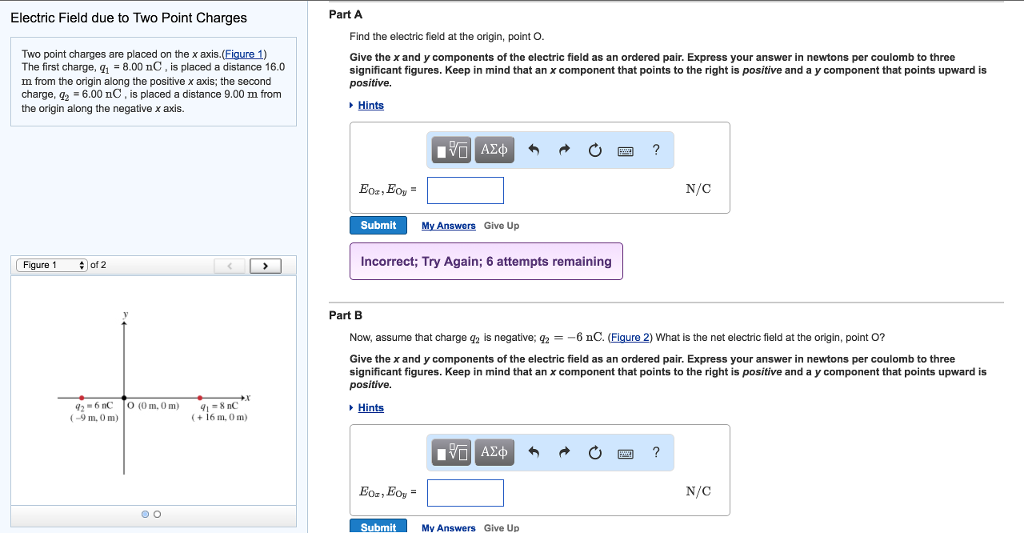1024x533 pixels.
Task: Redo edit in Part B toolbar
Action: coord(564,453)
